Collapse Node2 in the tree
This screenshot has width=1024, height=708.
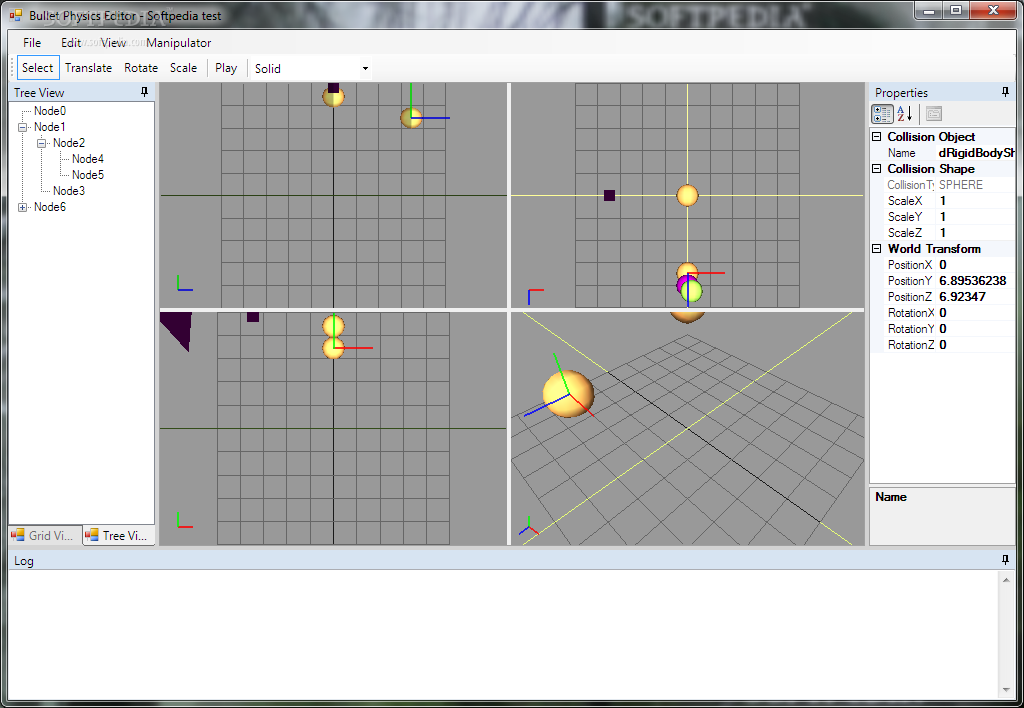point(42,143)
